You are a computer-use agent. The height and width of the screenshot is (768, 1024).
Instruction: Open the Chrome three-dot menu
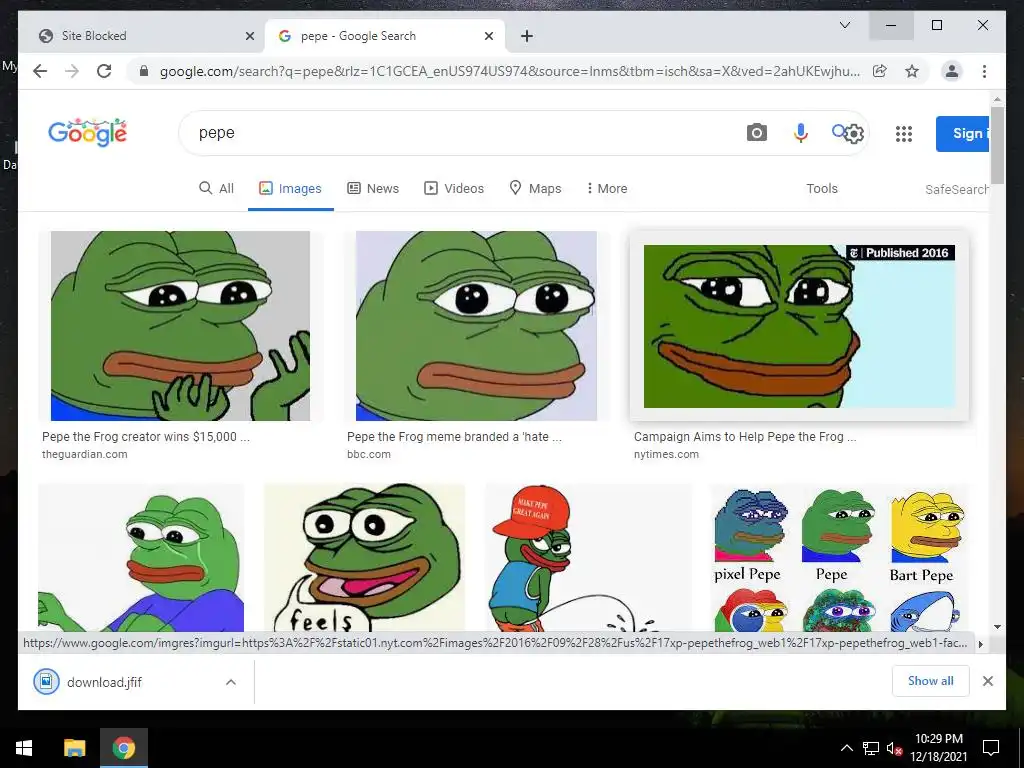(984, 71)
